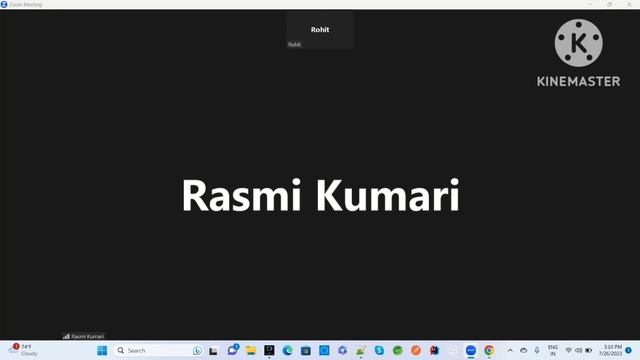The image size is (640, 360).
Task: Open the volume speaker tray icon
Action: [578, 350]
